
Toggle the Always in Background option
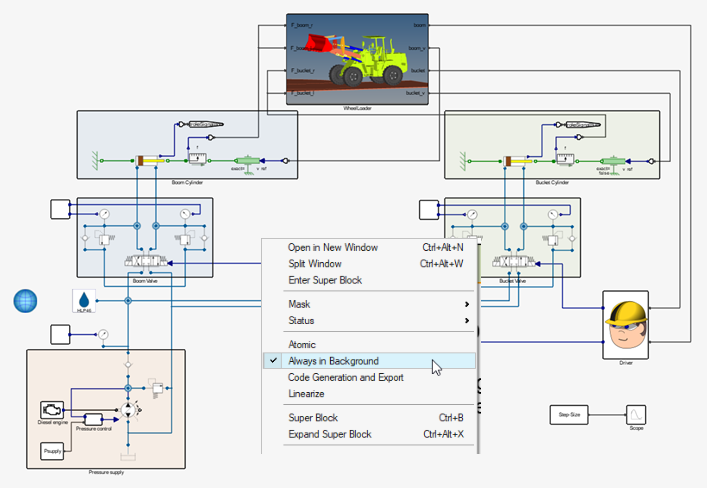[x=333, y=361]
